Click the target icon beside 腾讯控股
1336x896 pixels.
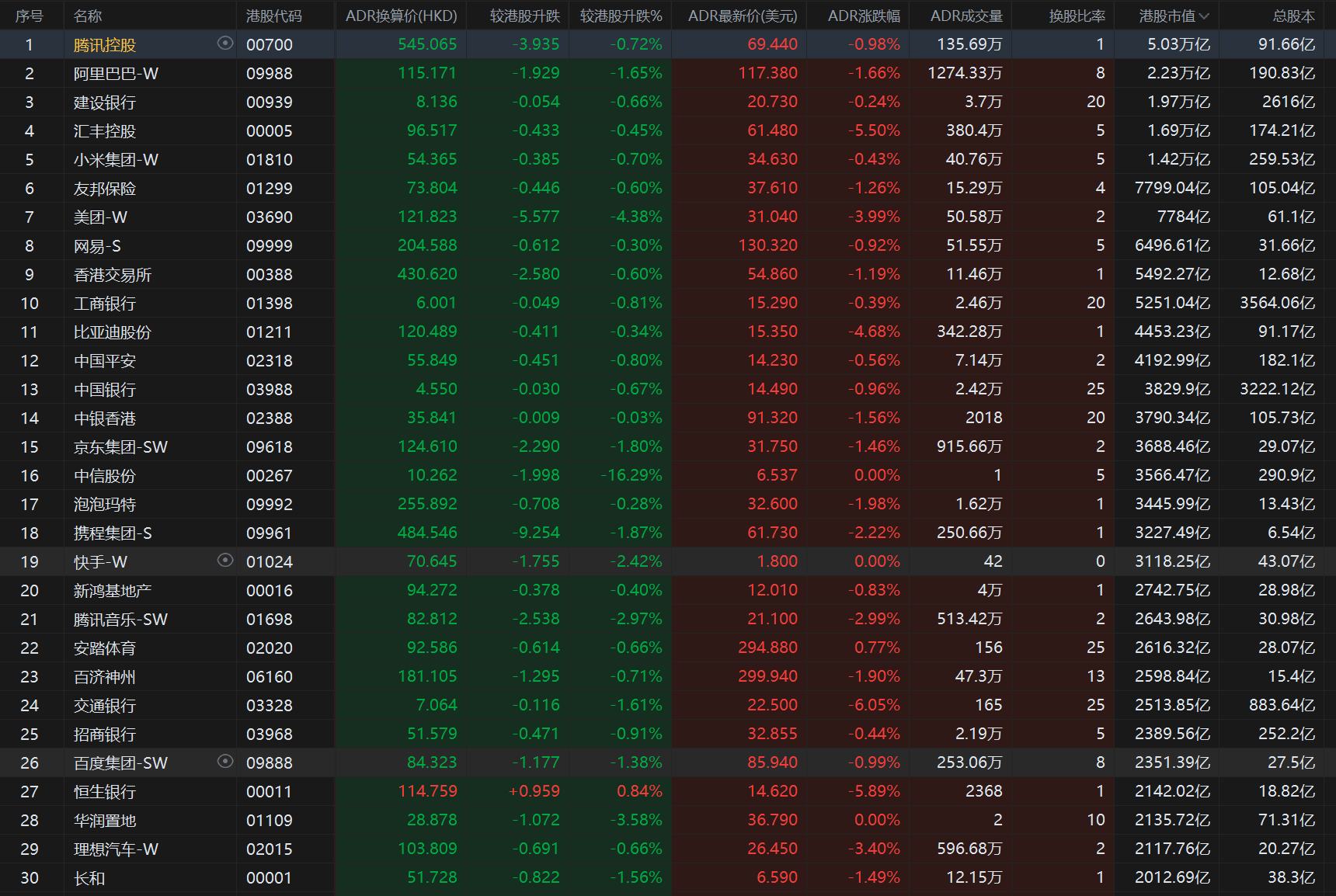coord(225,43)
